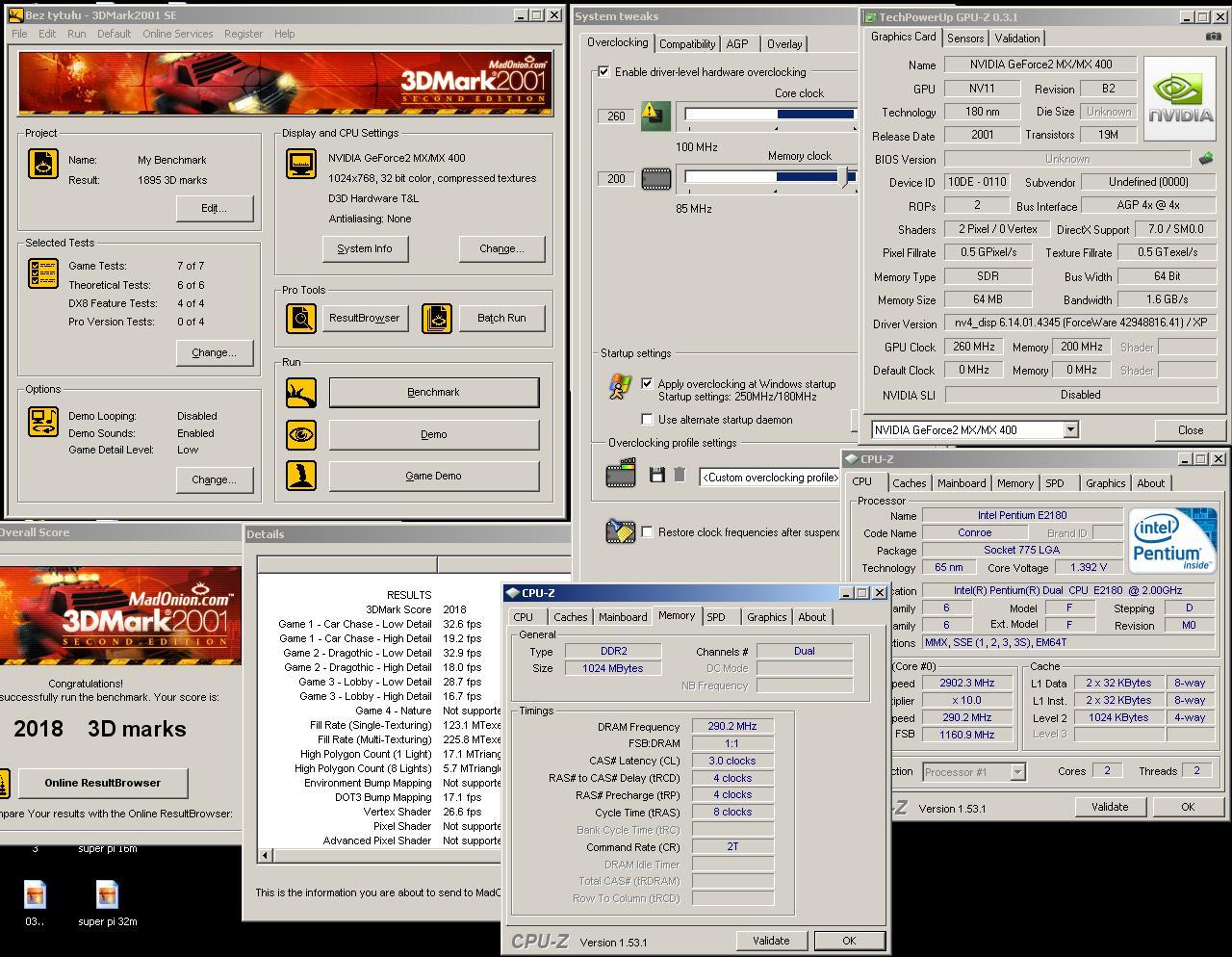Click the core clock value field 260

pos(617,116)
